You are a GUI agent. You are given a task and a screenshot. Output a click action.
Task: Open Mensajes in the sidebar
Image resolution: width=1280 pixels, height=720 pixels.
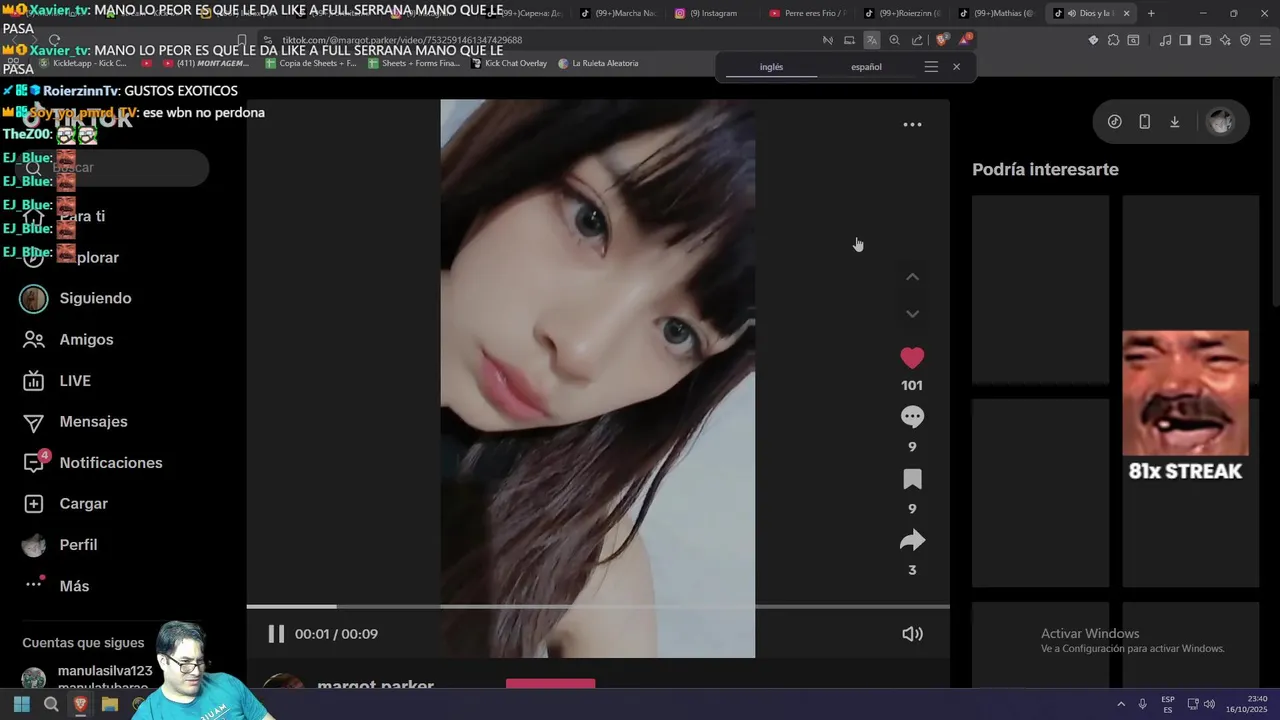pyautogui.click(x=93, y=422)
